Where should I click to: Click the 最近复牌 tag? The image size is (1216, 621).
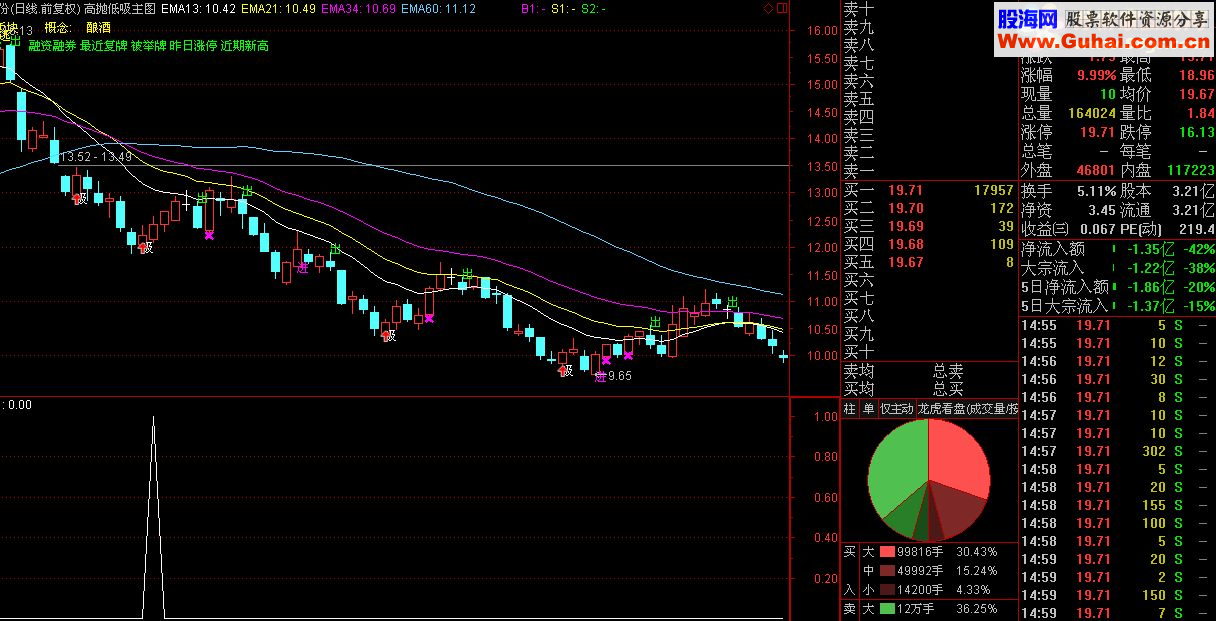[104, 46]
